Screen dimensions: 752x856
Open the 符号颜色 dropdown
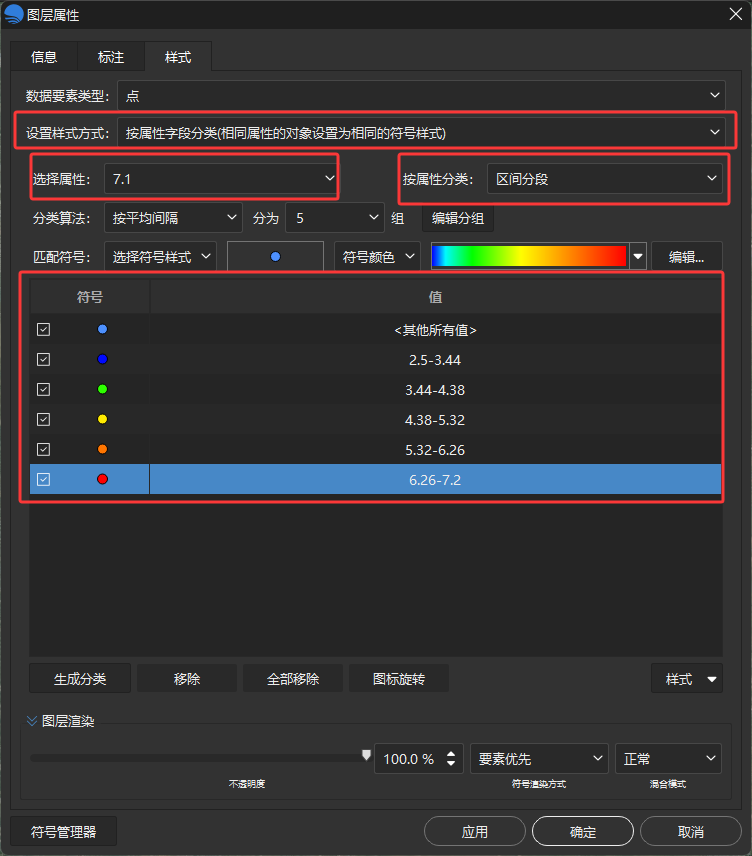pyautogui.click(x=377, y=257)
